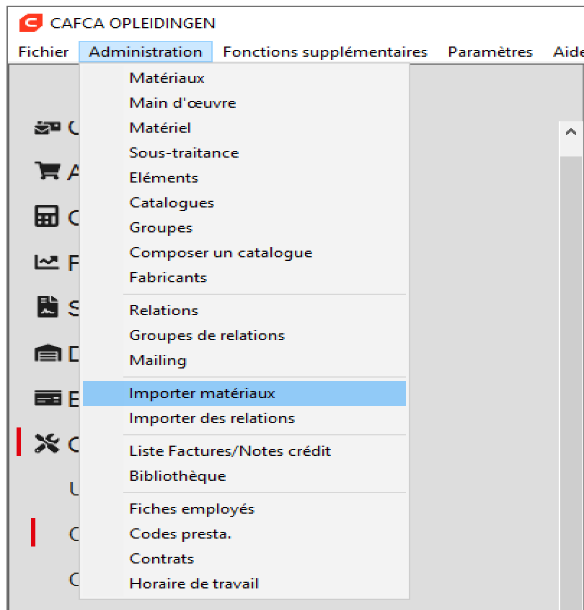Viewport: 584px width, 610px height.
Task: Click the document report sidebar icon
Action: click(x=47, y=307)
